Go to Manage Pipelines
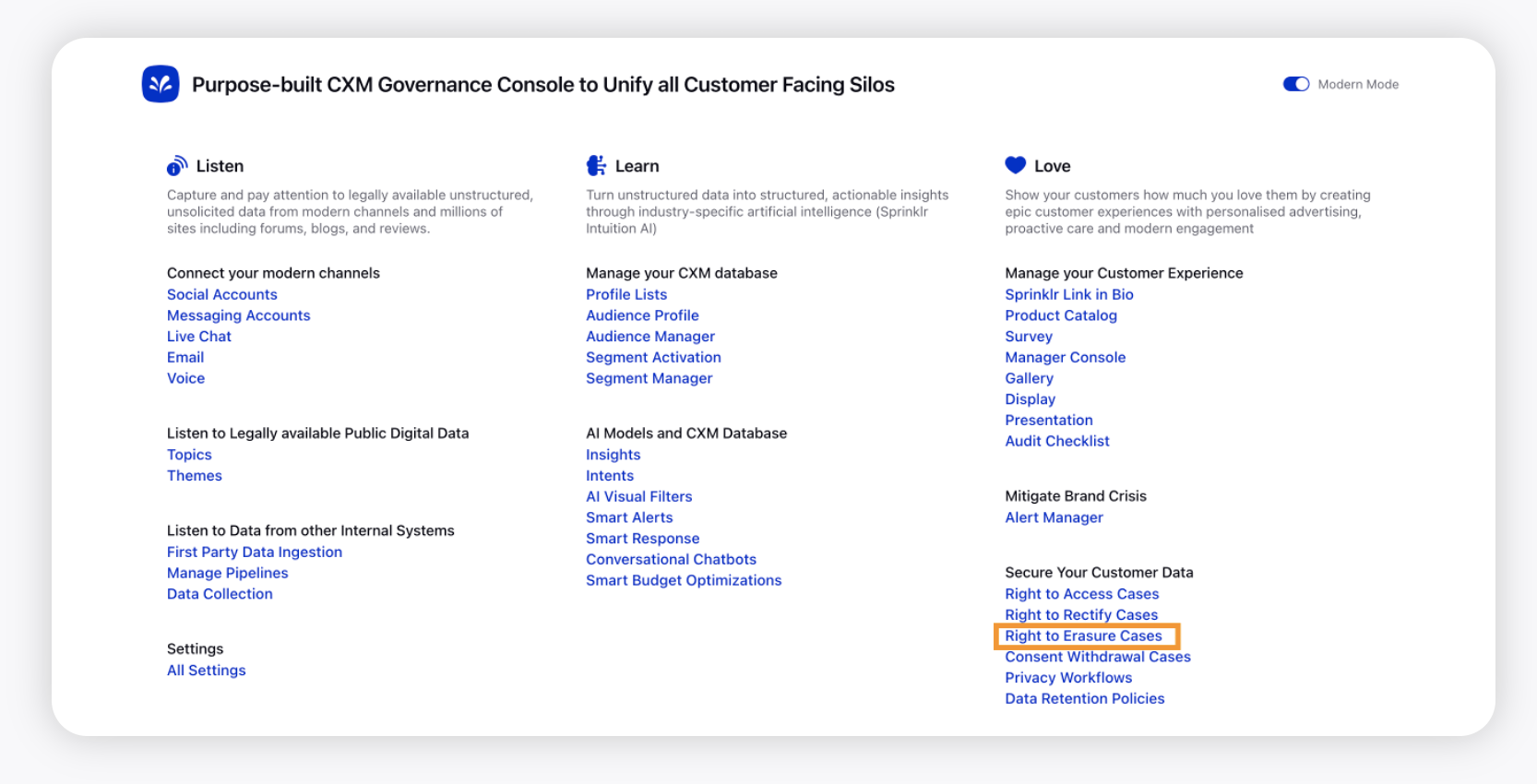 pyautogui.click(x=228, y=573)
